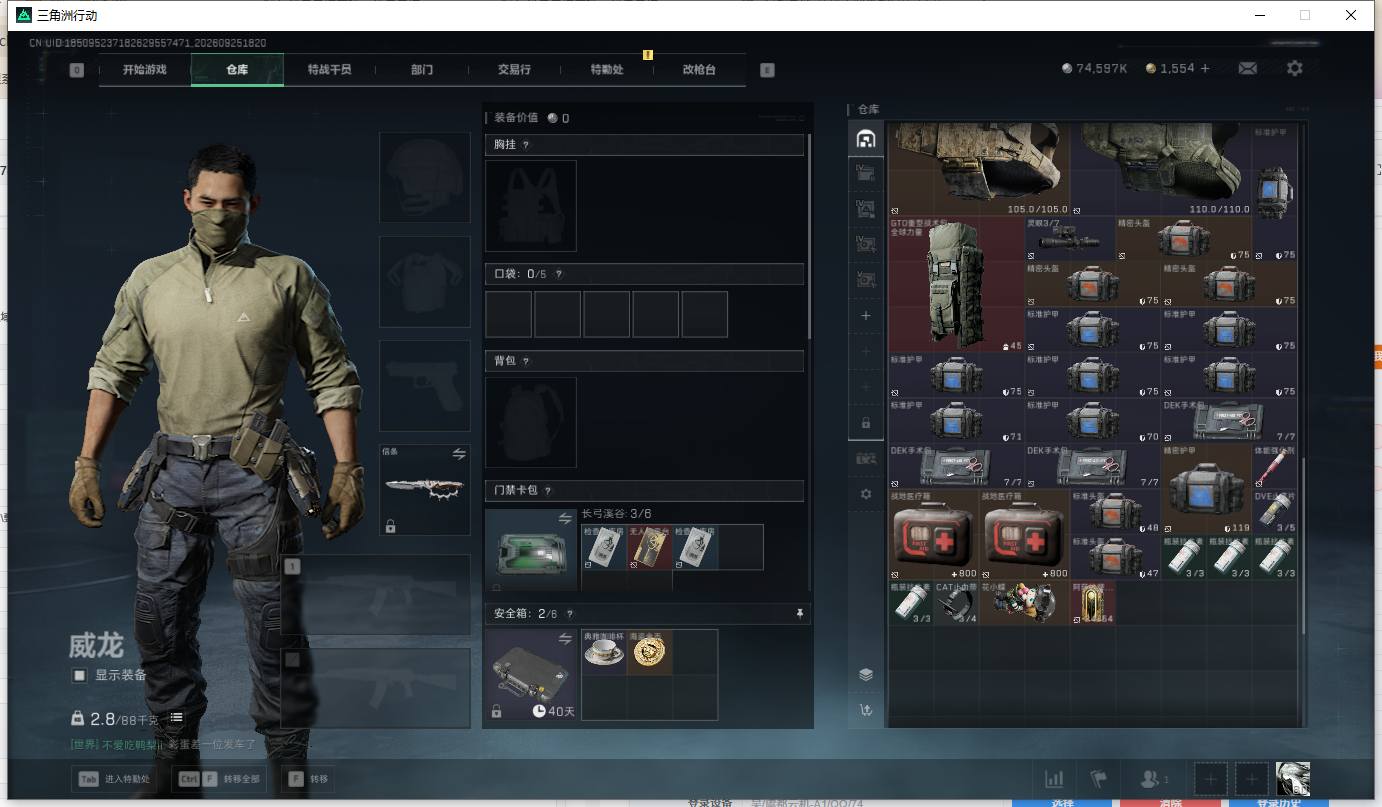Click swap arrows on the 安全箱 case
1382x807 pixels.
click(x=565, y=638)
